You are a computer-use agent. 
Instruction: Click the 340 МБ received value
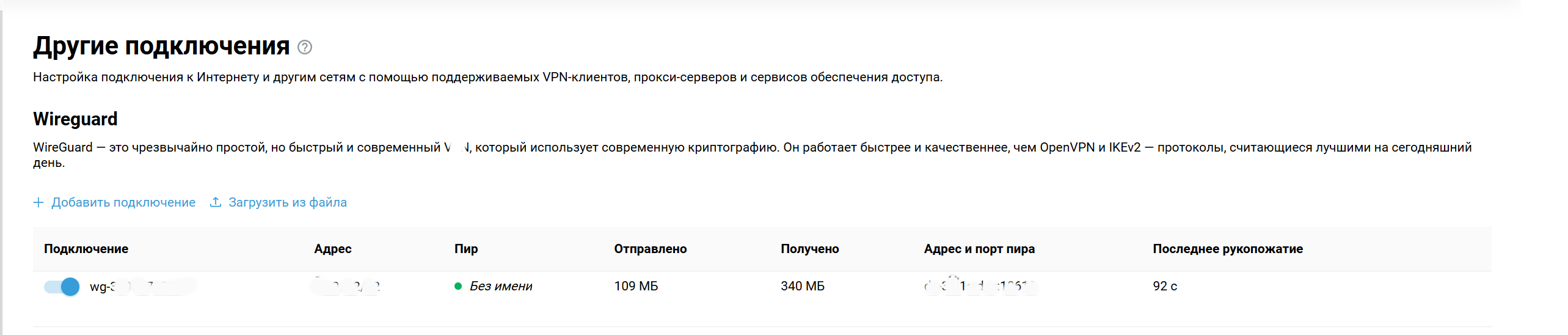803,286
